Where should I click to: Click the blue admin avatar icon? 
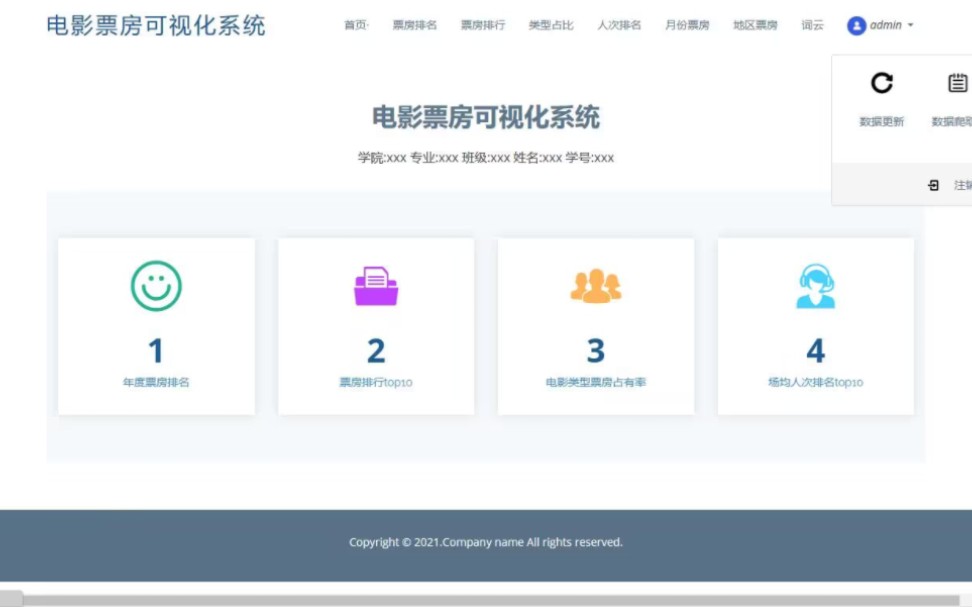[856, 25]
